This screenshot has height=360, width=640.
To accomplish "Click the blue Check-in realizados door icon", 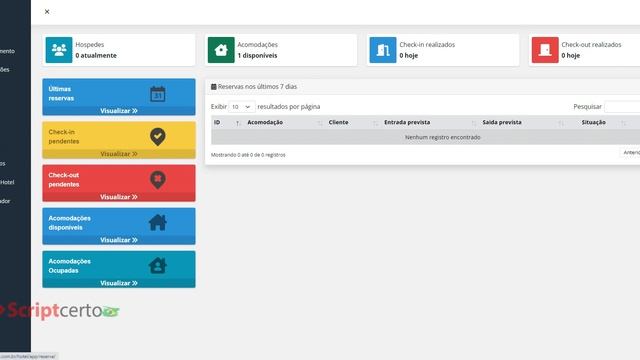I will click(x=383, y=50).
